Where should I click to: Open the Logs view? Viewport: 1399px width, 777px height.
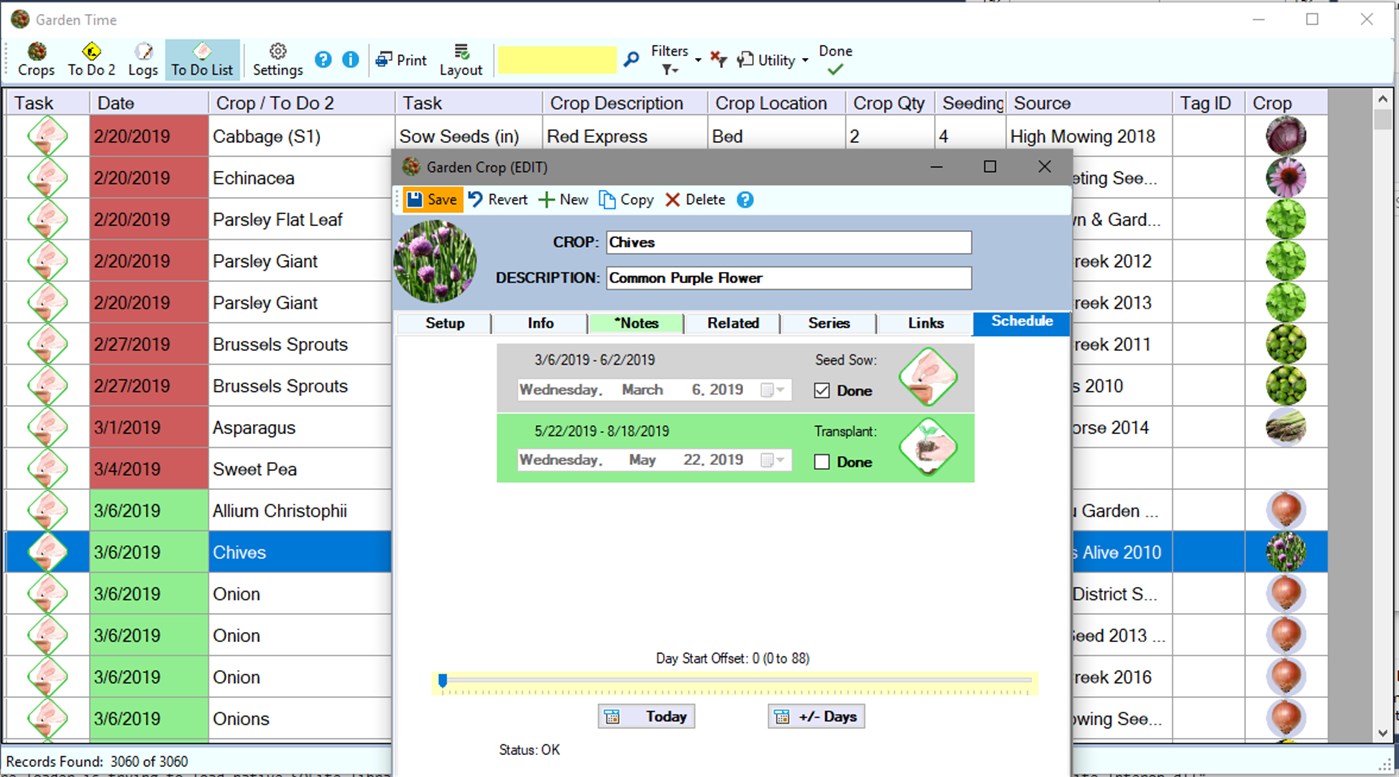point(143,59)
